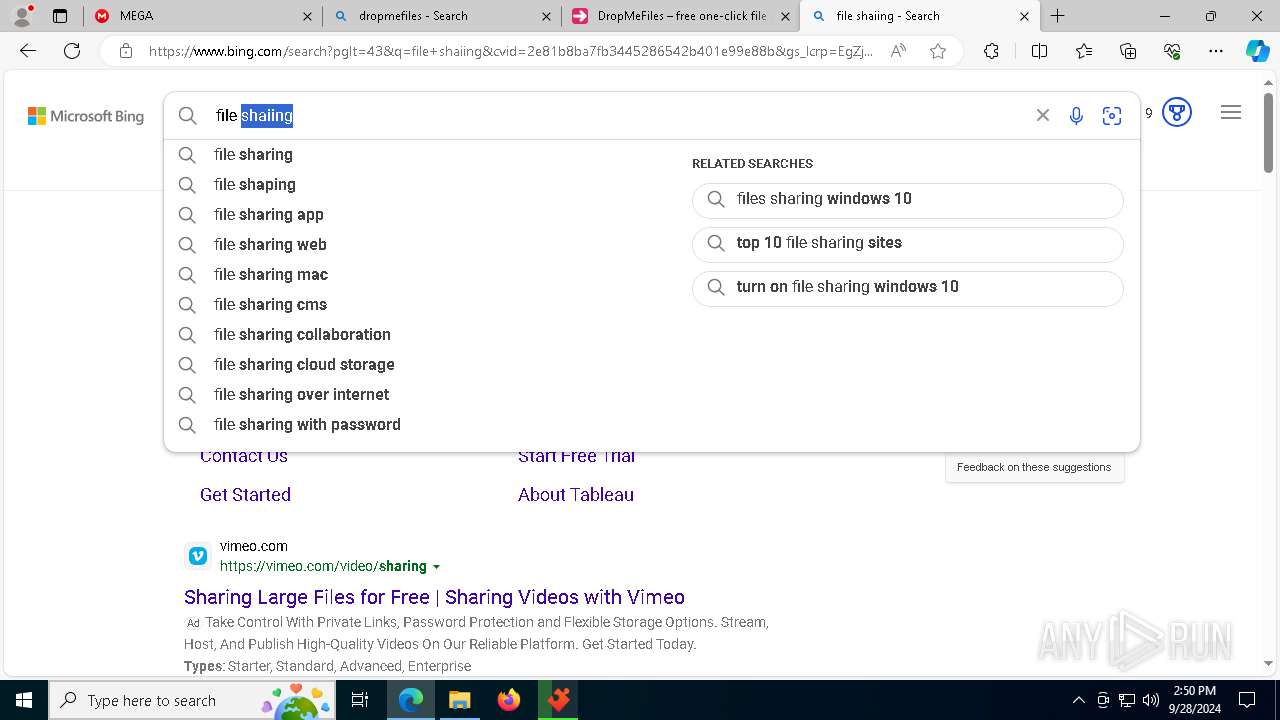
Task: Open the Favorites list icon
Action: (x=1084, y=51)
